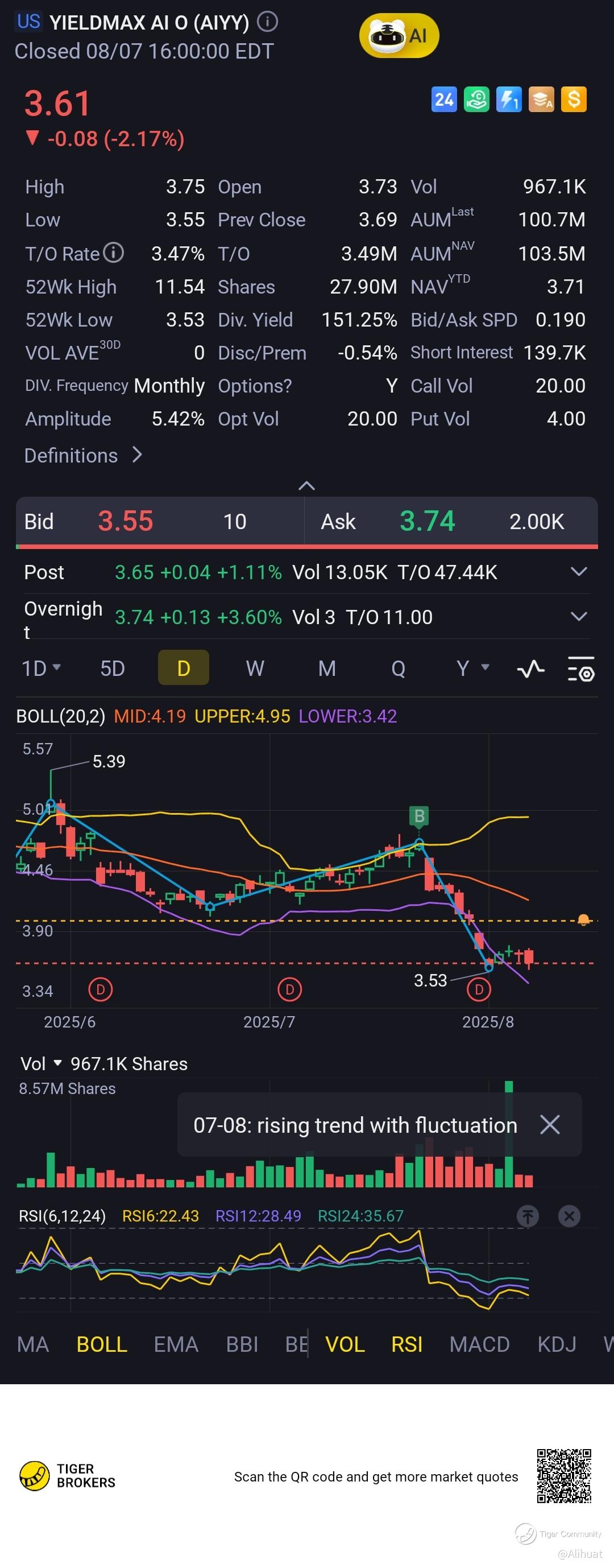614x1568 pixels.
Task: Open the green money-hand icon
Action: click(x=476, y=99)
